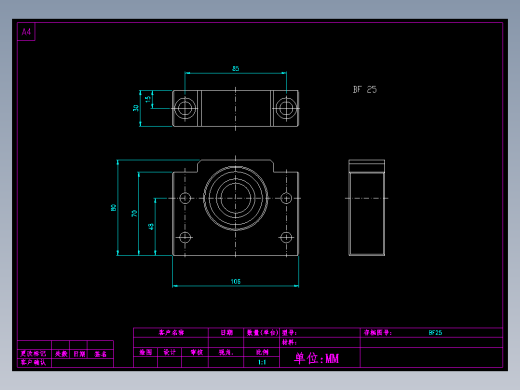The image size is (520, 390).
Task: Click the 30 dimension in top view
Action: click(136, 108)
